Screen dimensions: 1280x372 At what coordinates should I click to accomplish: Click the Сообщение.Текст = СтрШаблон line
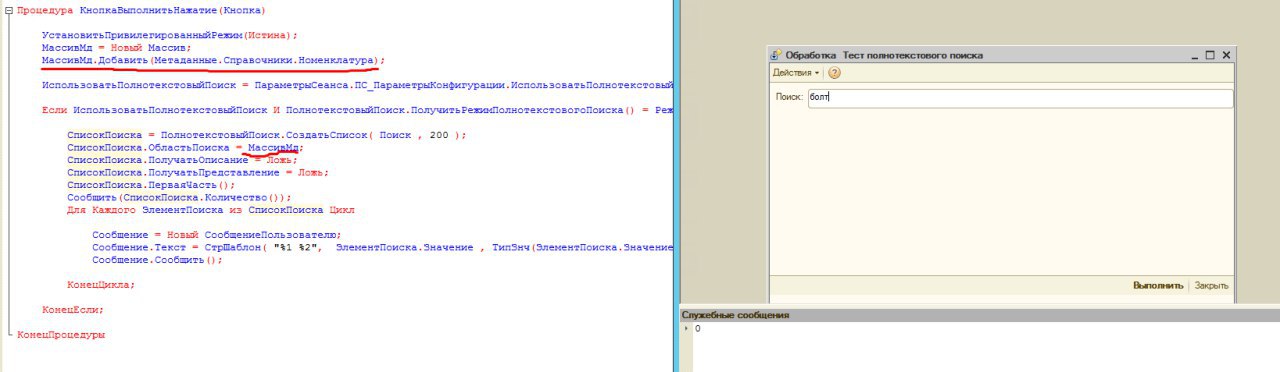click(383, 247)
